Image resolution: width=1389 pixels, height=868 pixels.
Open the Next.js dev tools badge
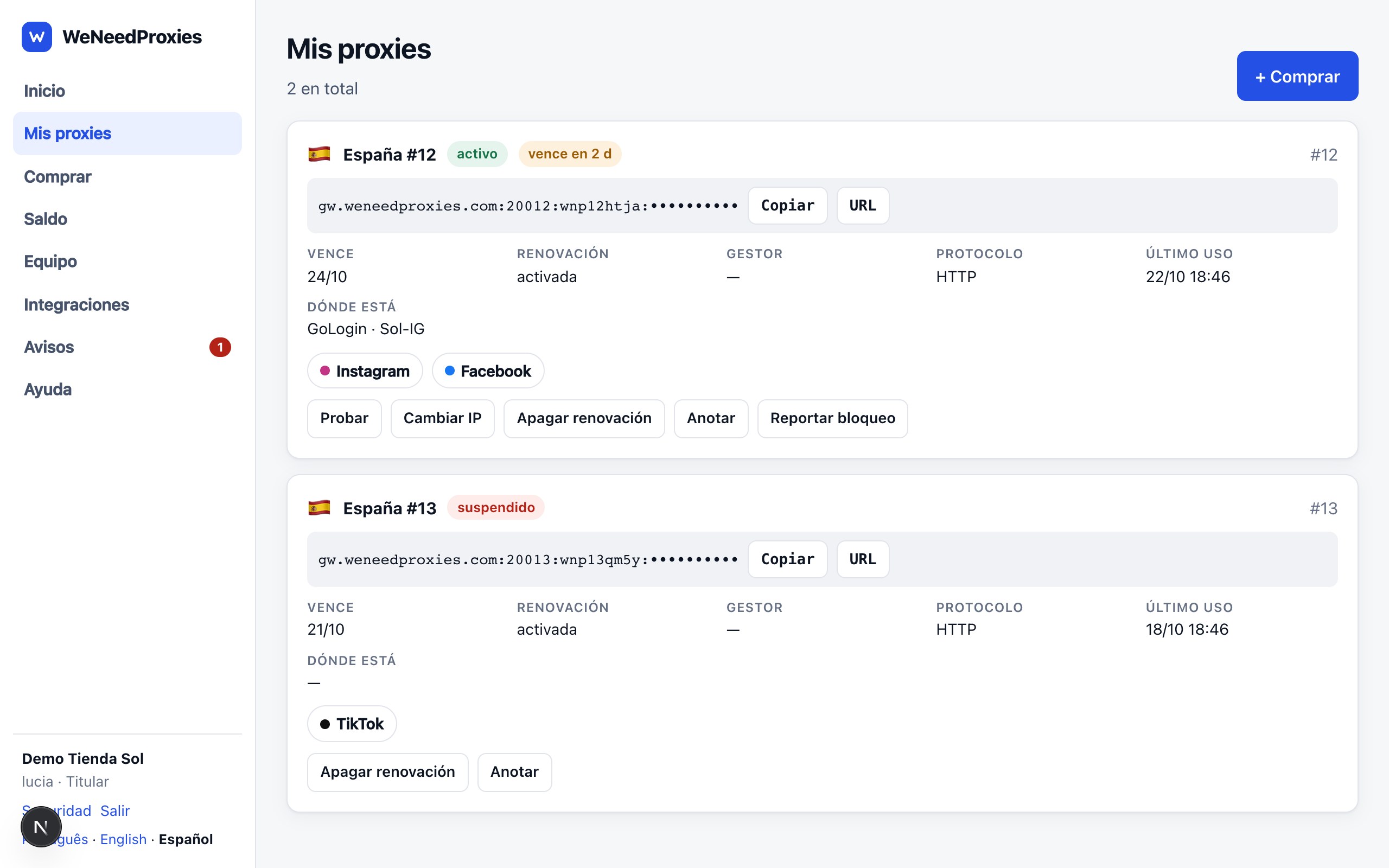[41, 827]
